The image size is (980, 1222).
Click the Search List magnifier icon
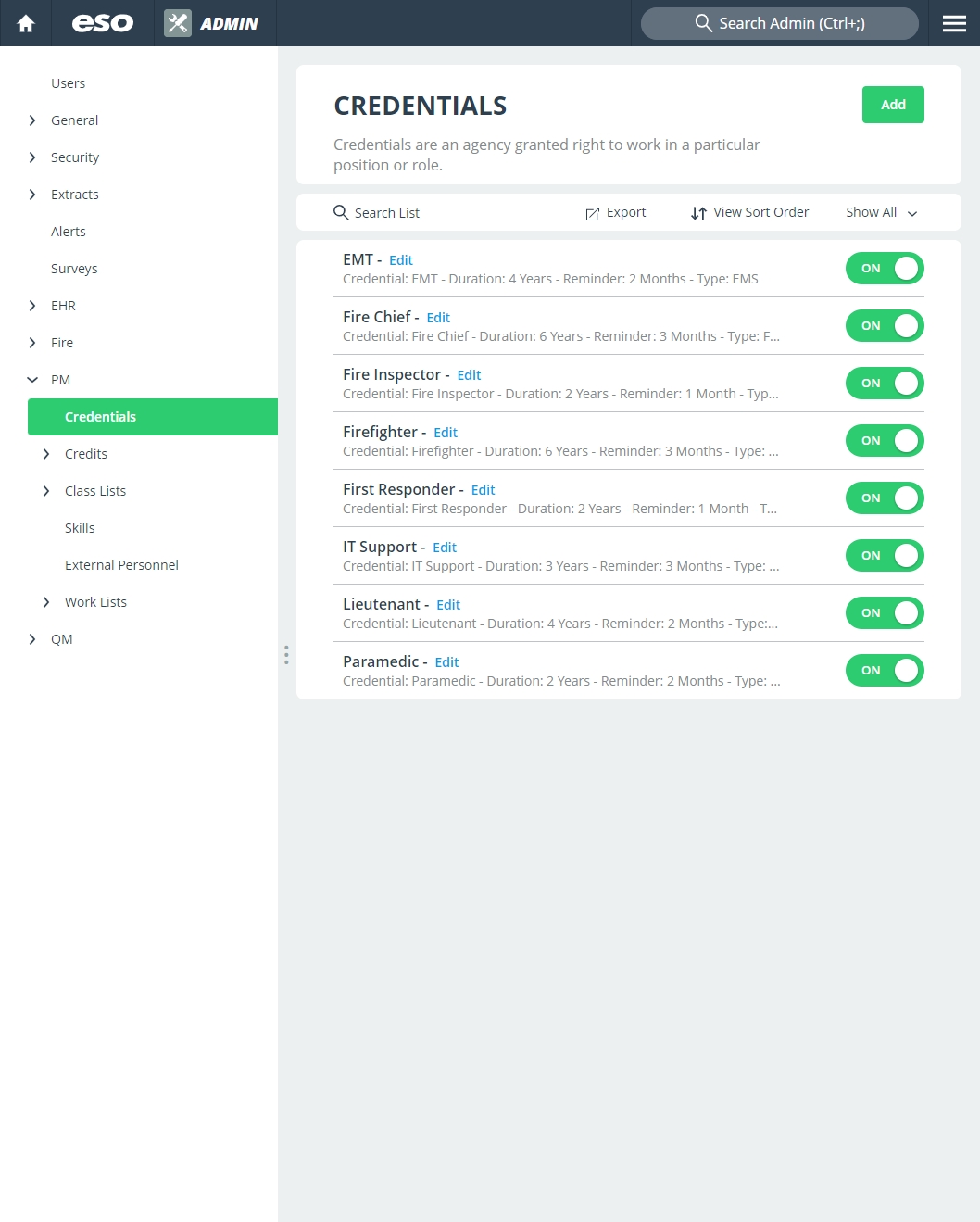(341, 212)
